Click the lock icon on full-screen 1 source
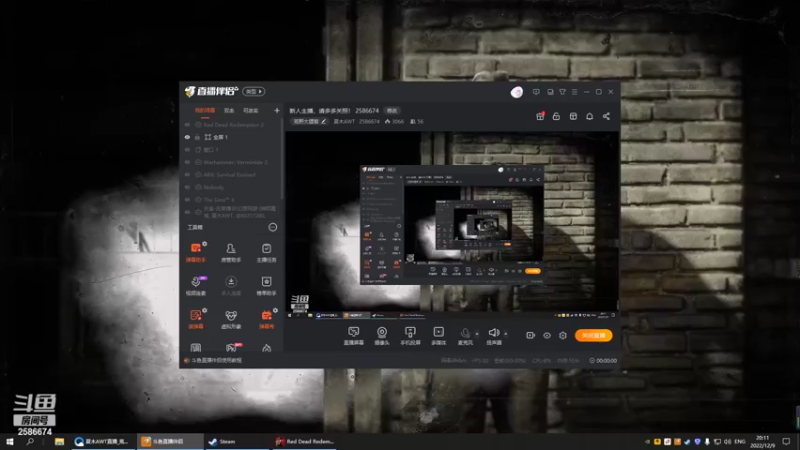Screen dimensions: 800x450 tap(197, 137)
